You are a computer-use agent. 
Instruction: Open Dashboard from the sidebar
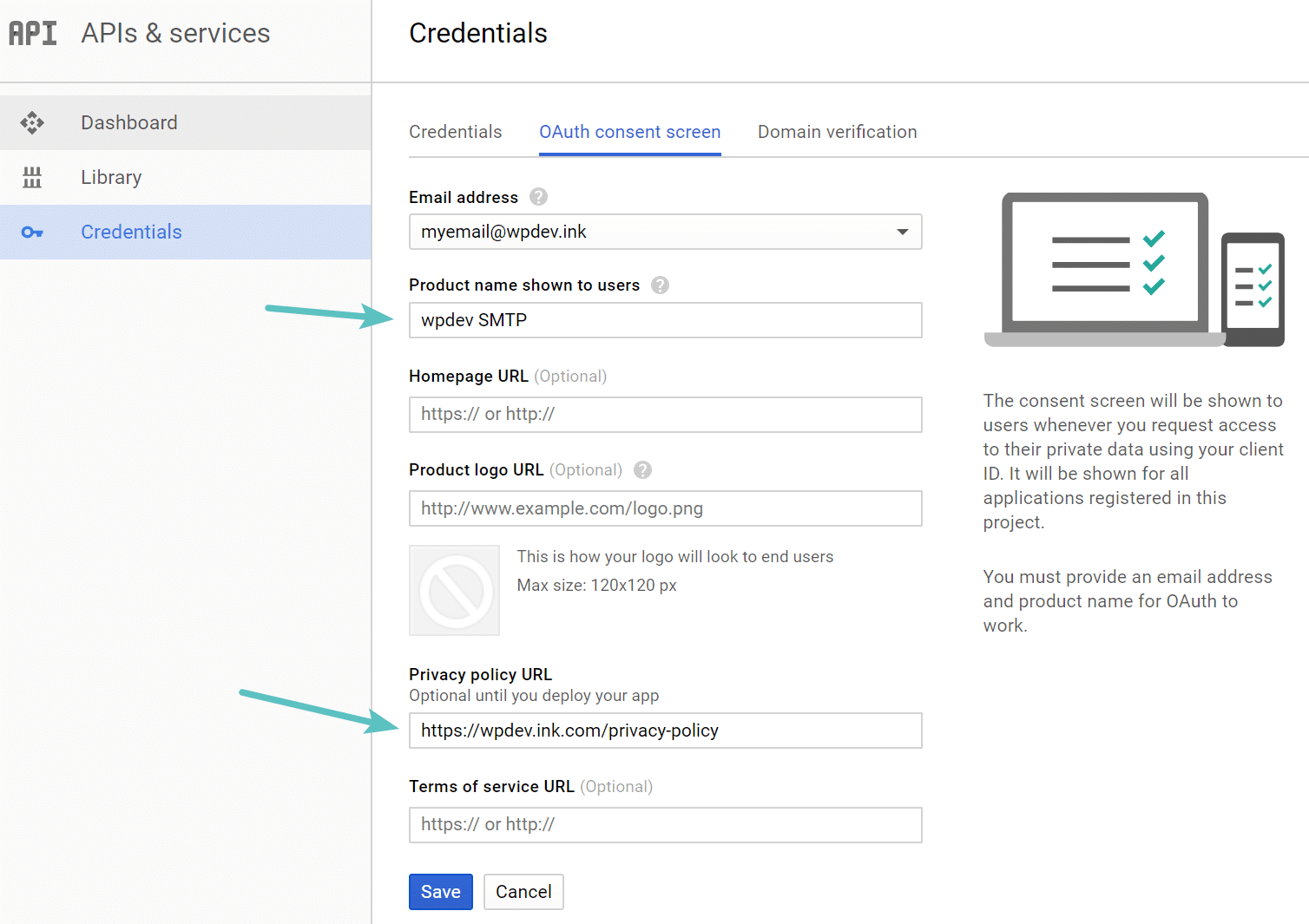pos(128,122)
